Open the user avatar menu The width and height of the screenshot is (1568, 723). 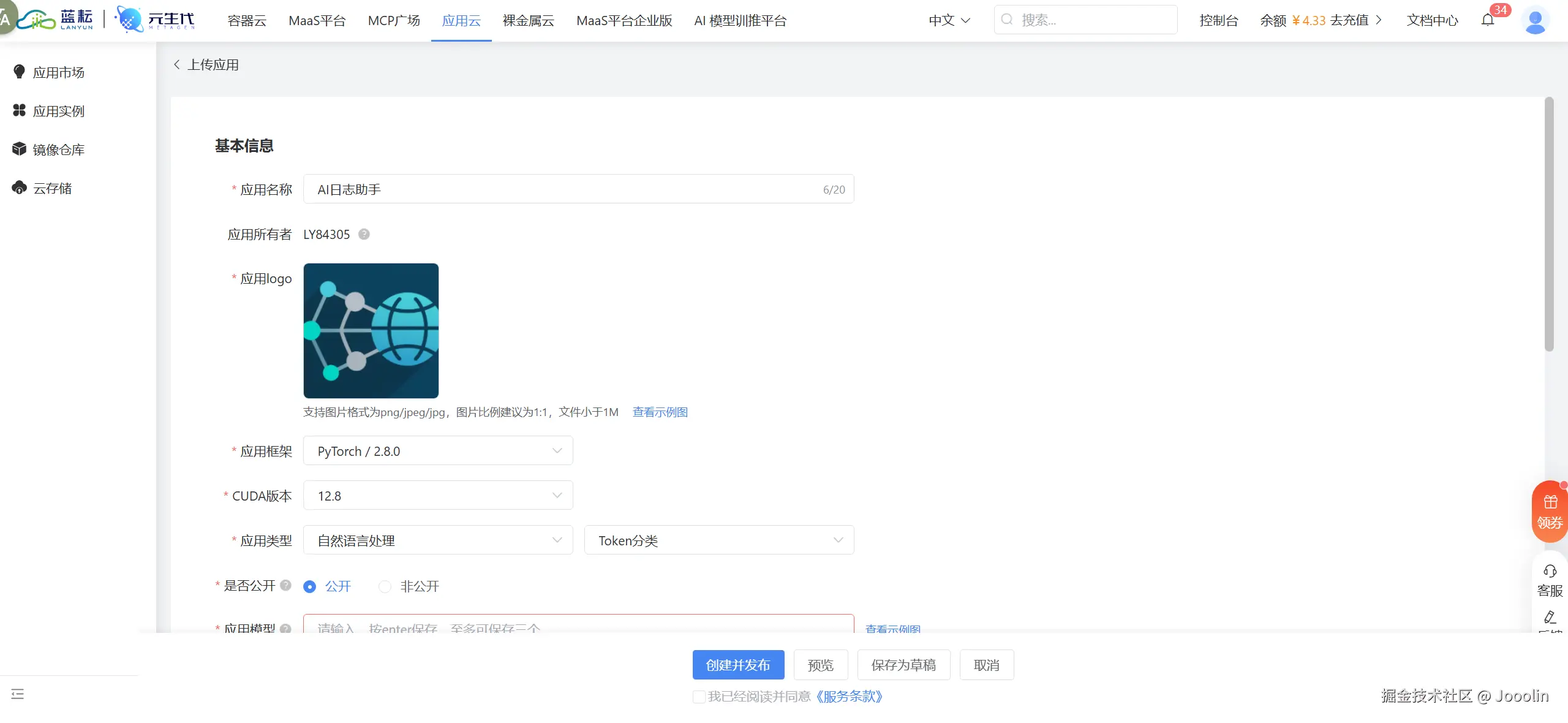click(x=1535, y=20)
